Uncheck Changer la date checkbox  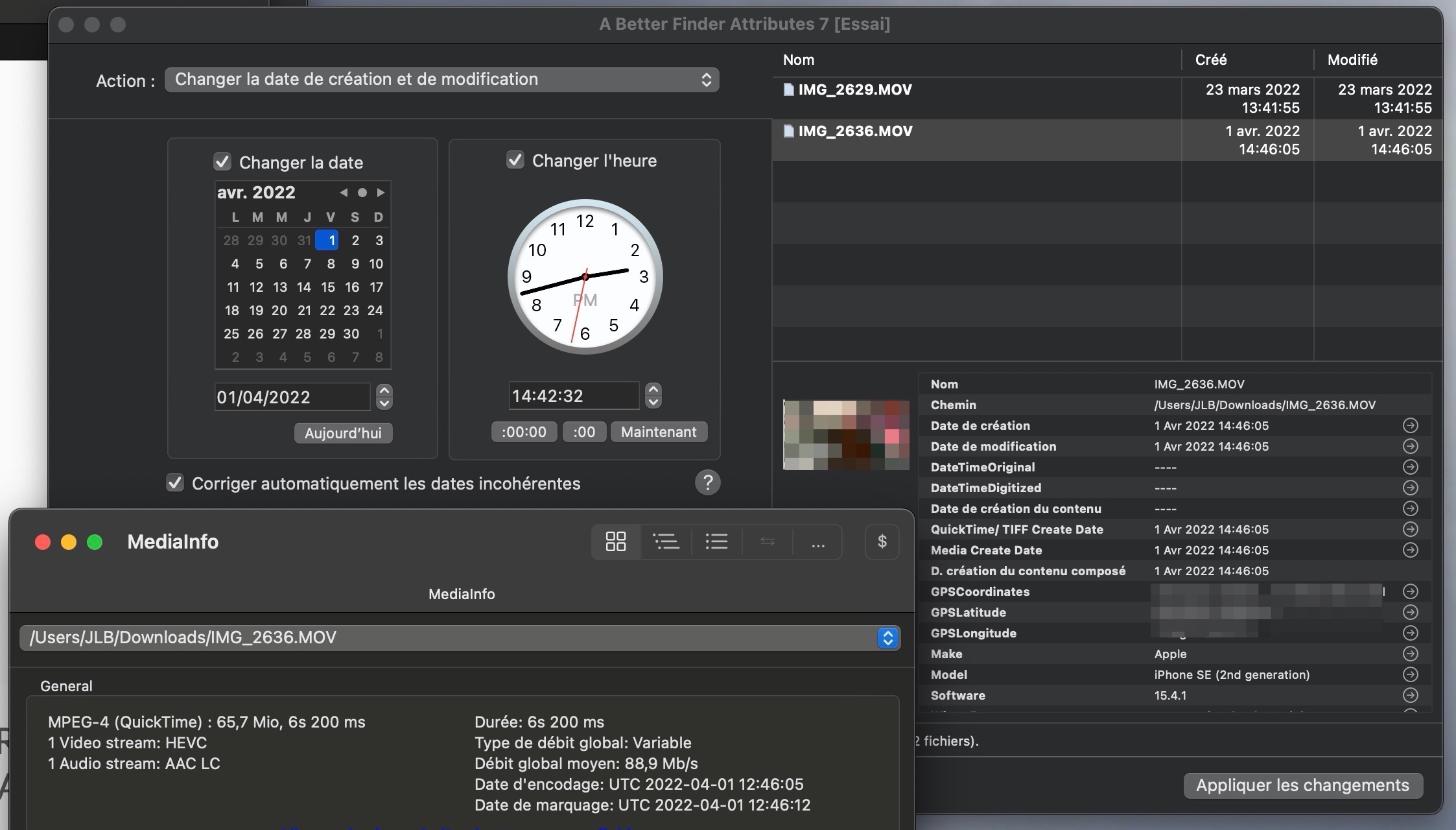pos(222,161)
